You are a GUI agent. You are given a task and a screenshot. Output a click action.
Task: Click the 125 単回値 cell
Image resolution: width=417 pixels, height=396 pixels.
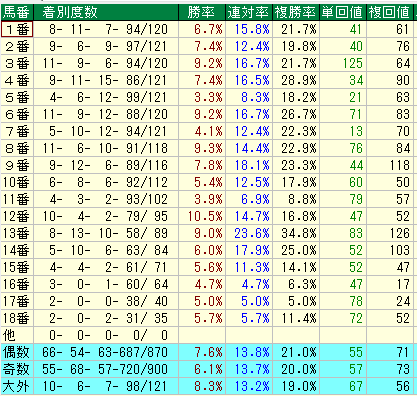(343, 63)
